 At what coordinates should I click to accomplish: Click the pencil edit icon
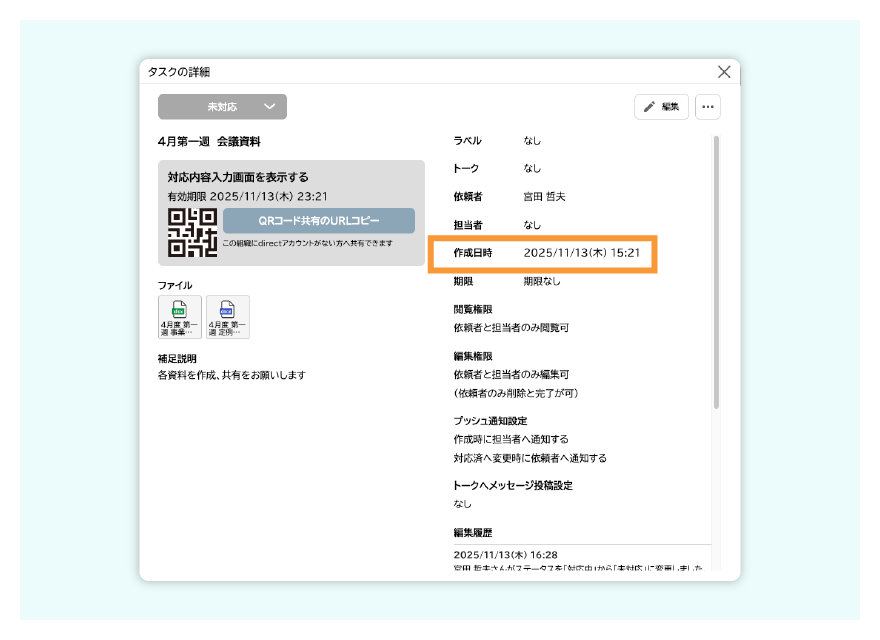coord(648,106)
